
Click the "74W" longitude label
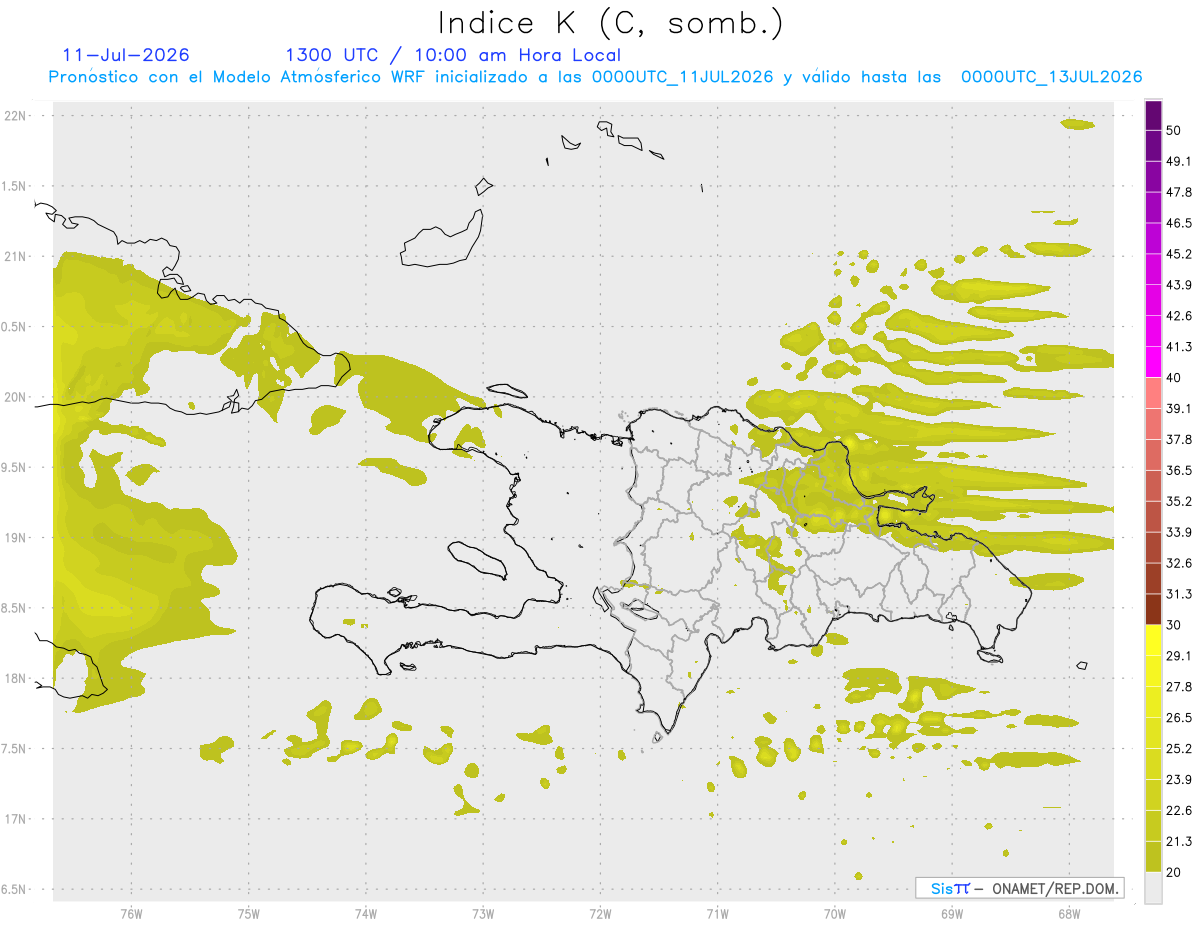[x=365, y=914]
